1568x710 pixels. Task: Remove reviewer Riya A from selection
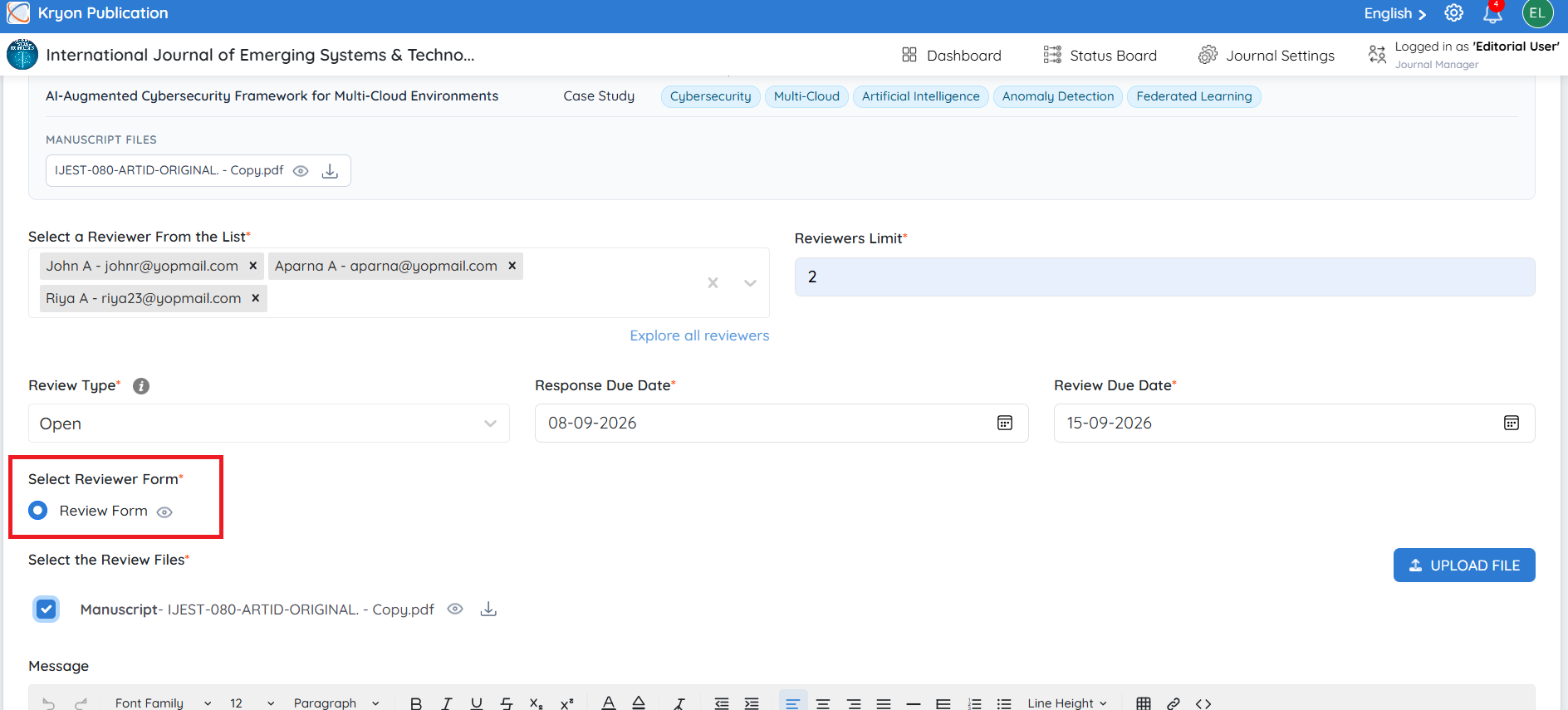[256, 298]
